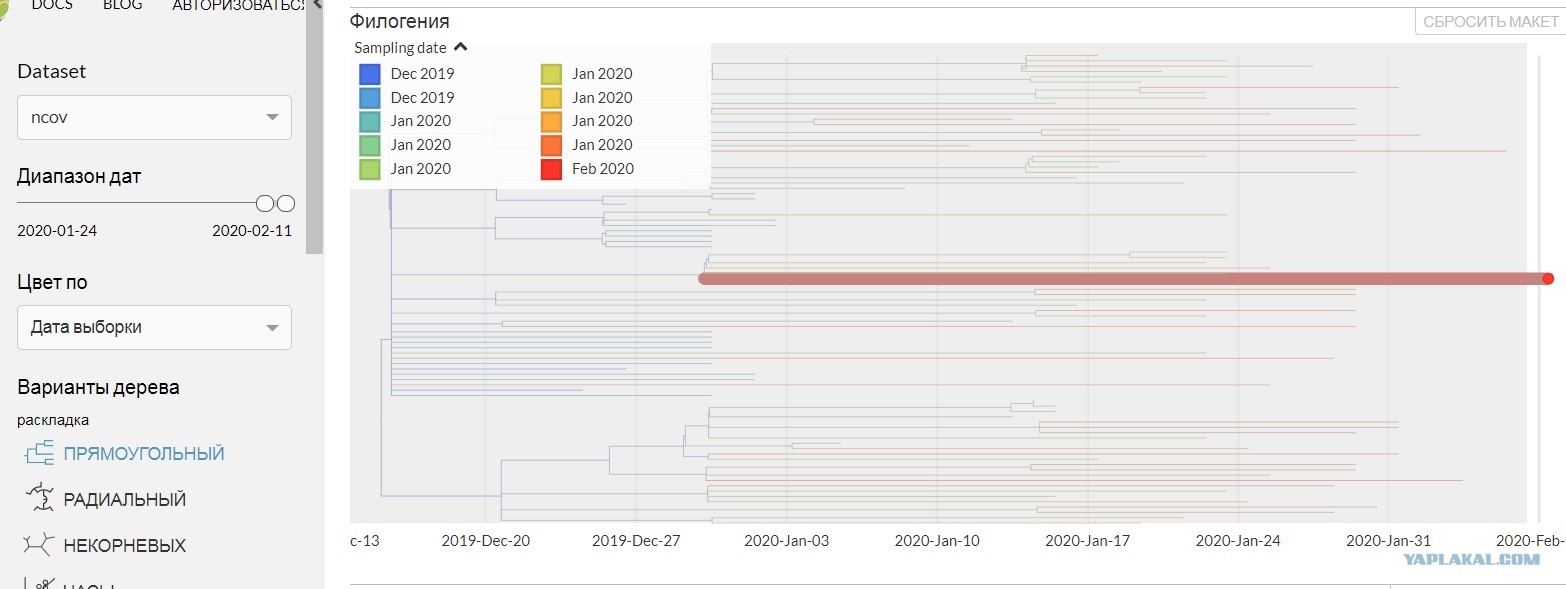Viewport: 1566px width, 589px height.
Task: Click the thick highlighted red branch
Action: pyautogui.click(x=1120, y=279)
